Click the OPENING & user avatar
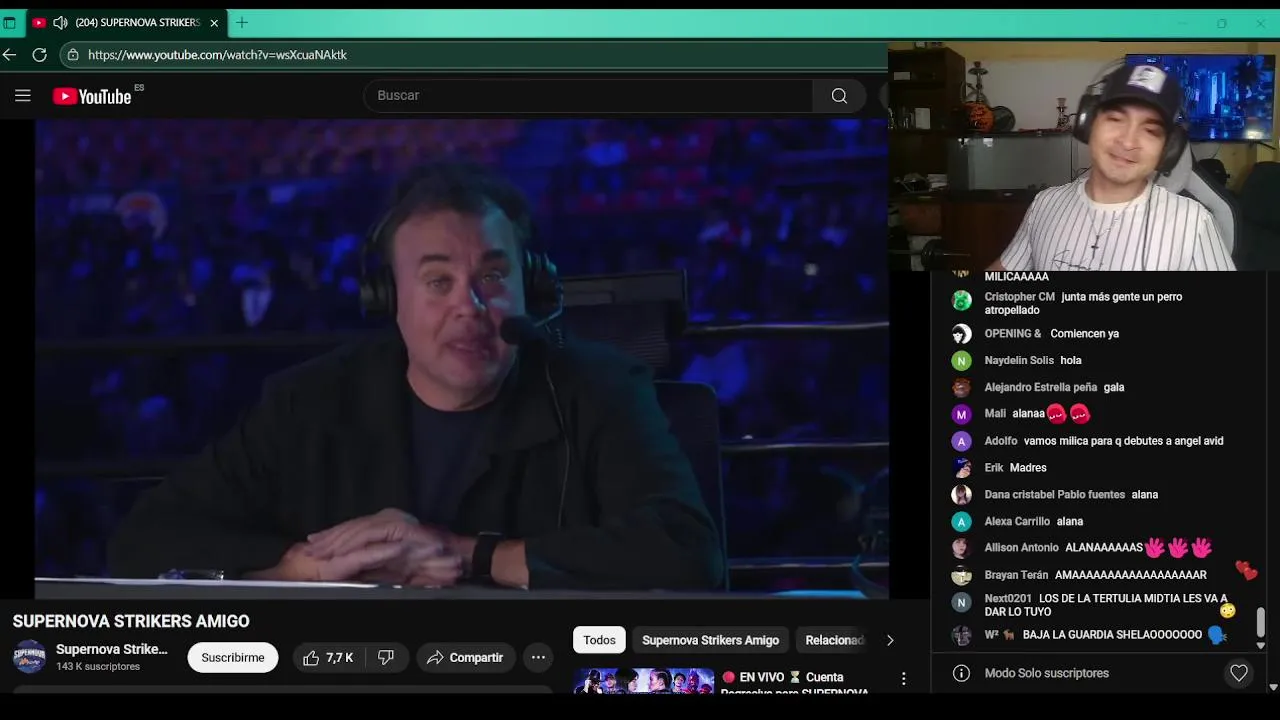 [x=961, y=334]
